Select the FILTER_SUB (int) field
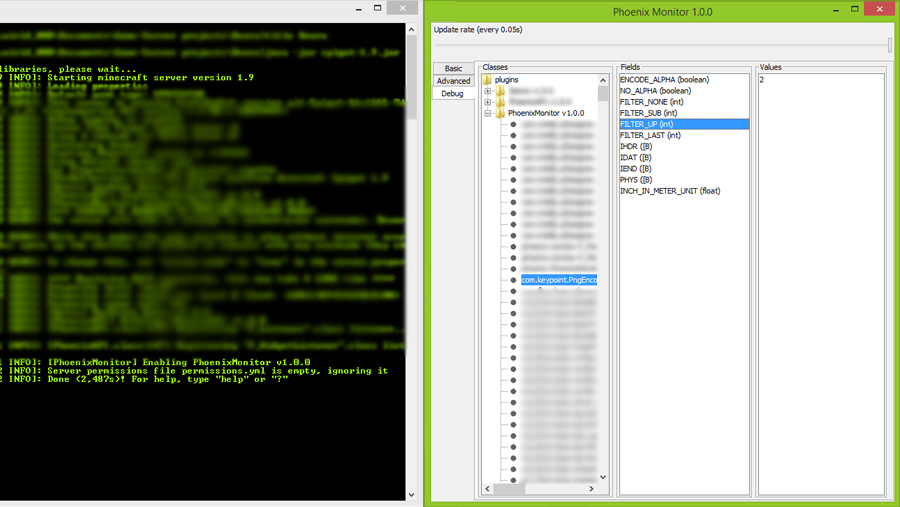Screen dimensions: 900x507 coord(684,113)
